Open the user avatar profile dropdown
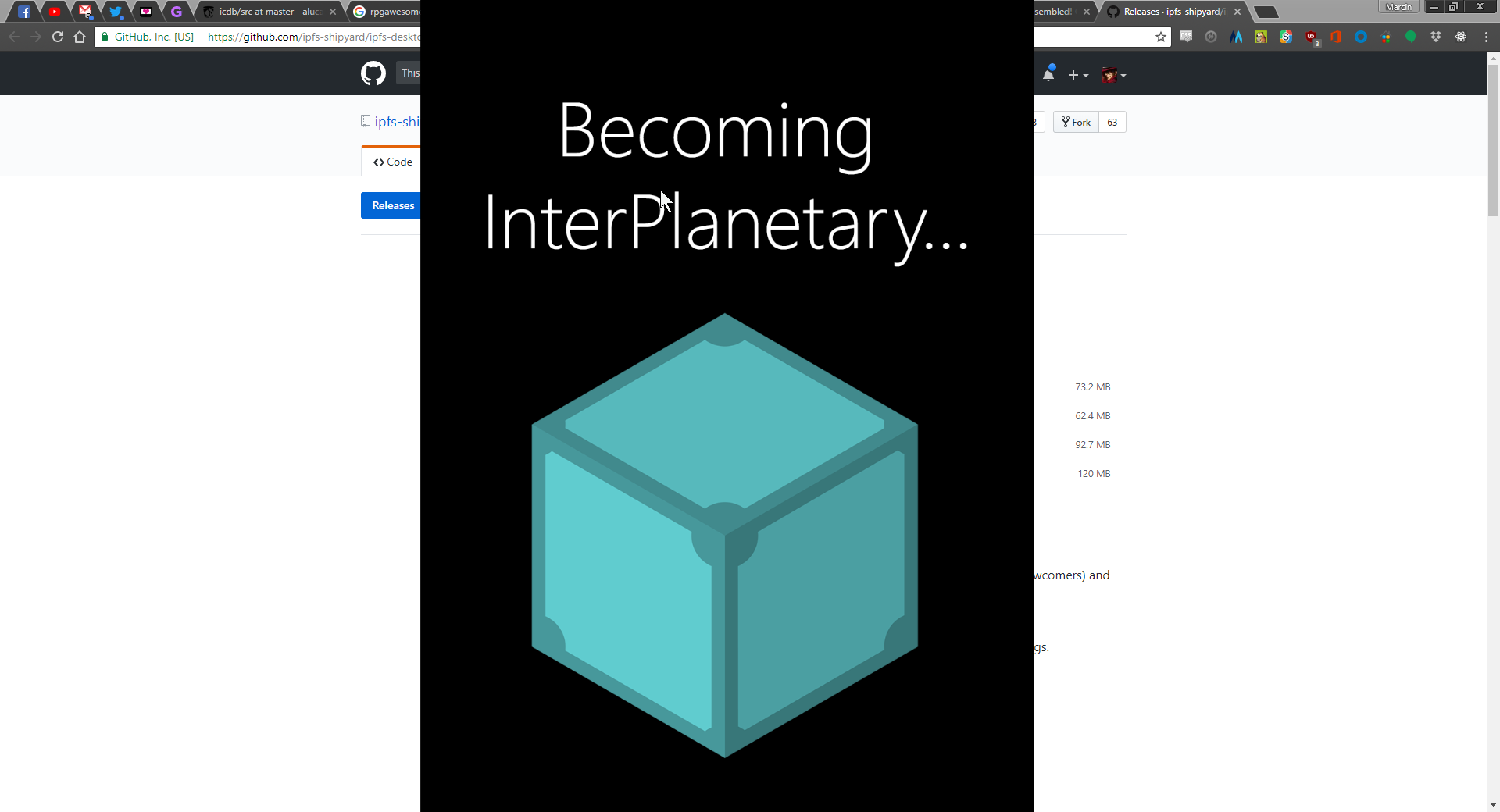The image size is (1500, 812). tap(1113, 75)
